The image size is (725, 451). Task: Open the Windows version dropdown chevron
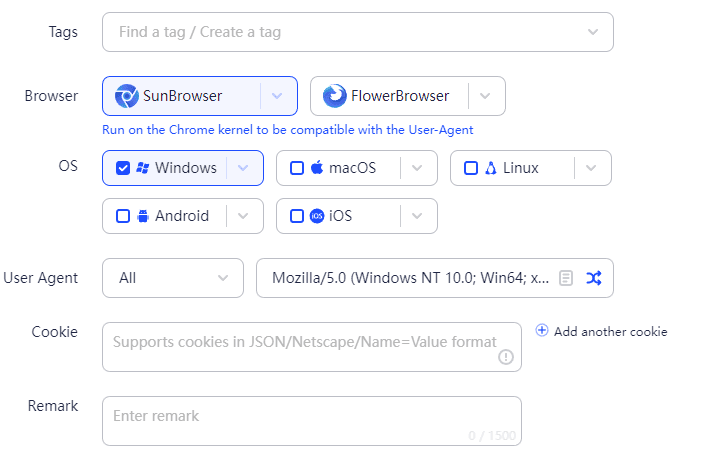click(x=243, y=168)
